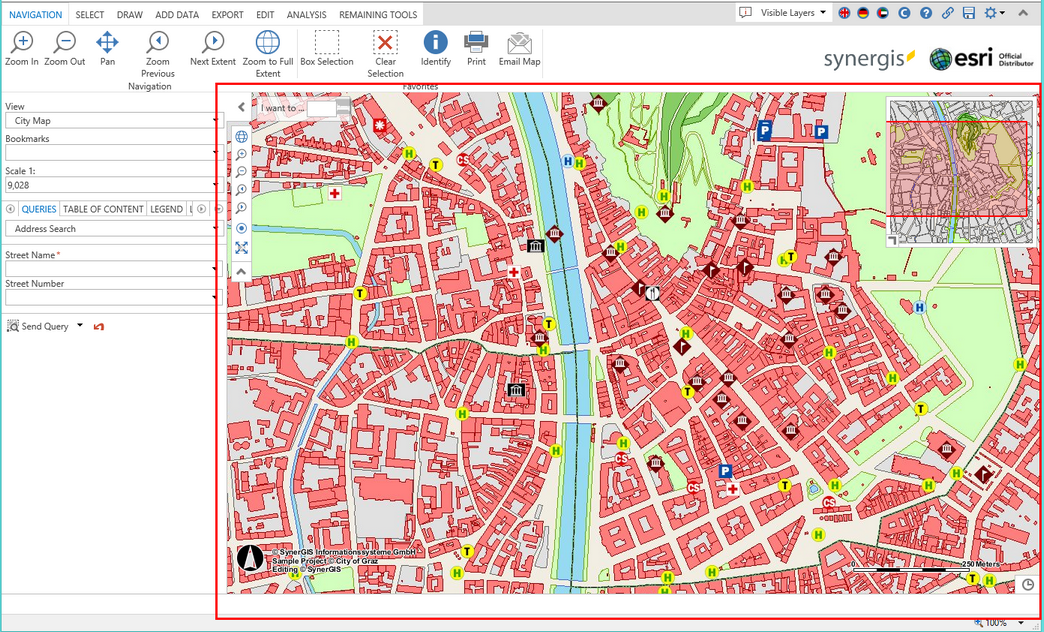Switch to the TABLE OF CONTENT tab
This screenshot has width=1044, height=632.
tap(103, 209)
